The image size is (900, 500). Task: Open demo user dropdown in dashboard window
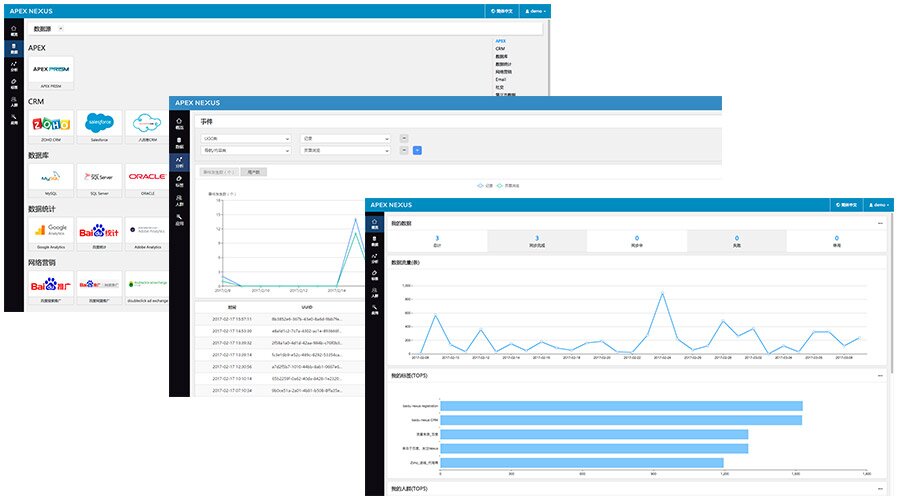coord(878,205)
